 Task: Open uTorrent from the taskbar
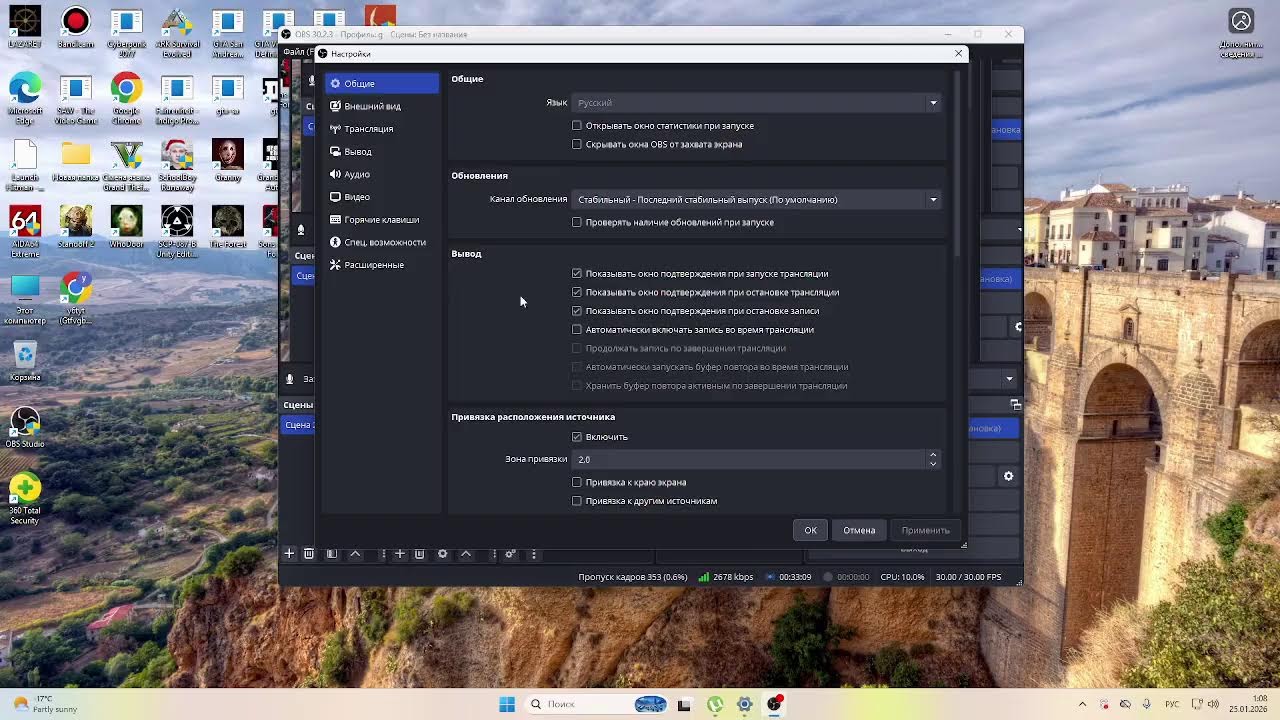tap(715, 704)
